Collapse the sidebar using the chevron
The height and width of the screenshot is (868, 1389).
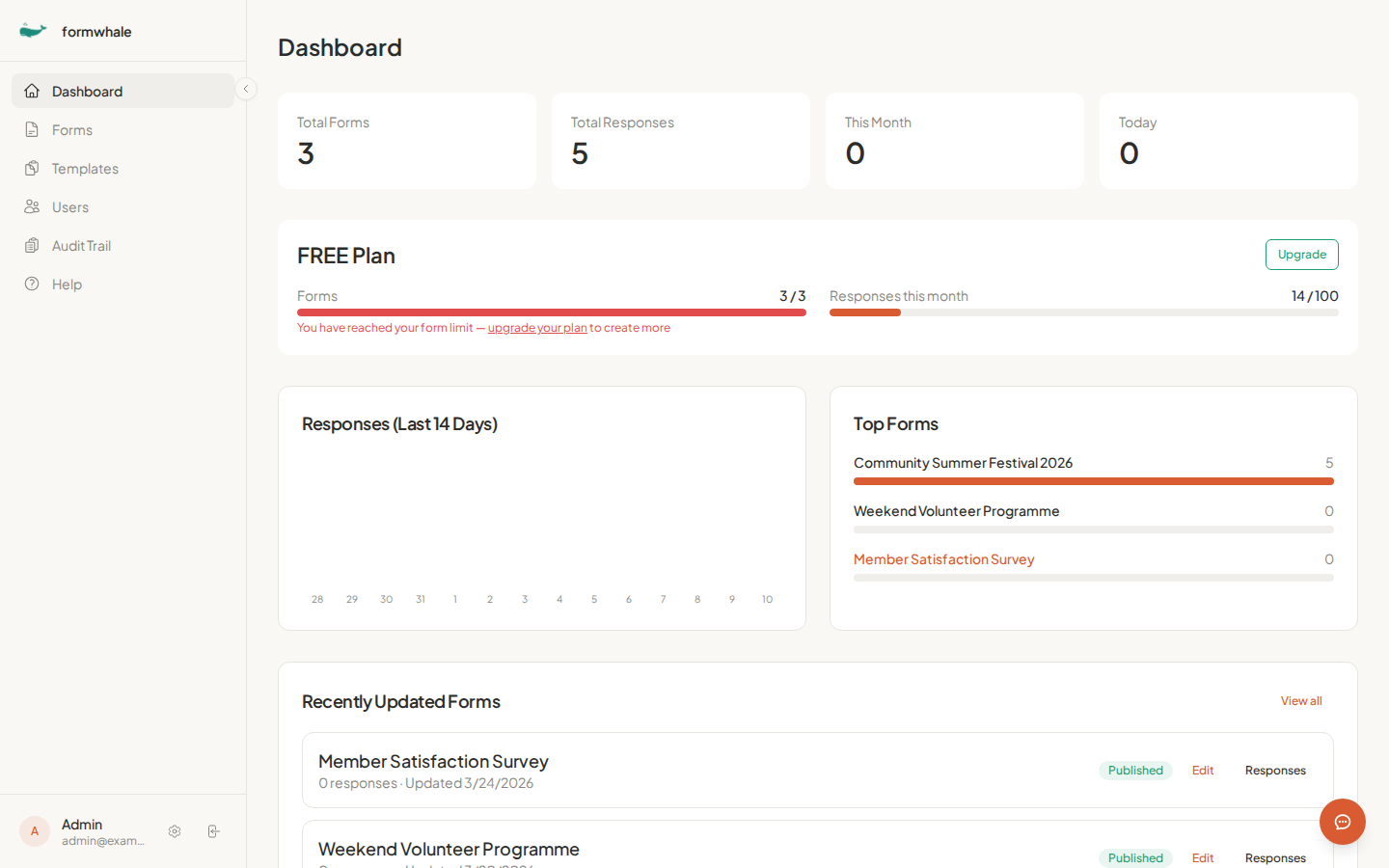[x=246, y=88]
